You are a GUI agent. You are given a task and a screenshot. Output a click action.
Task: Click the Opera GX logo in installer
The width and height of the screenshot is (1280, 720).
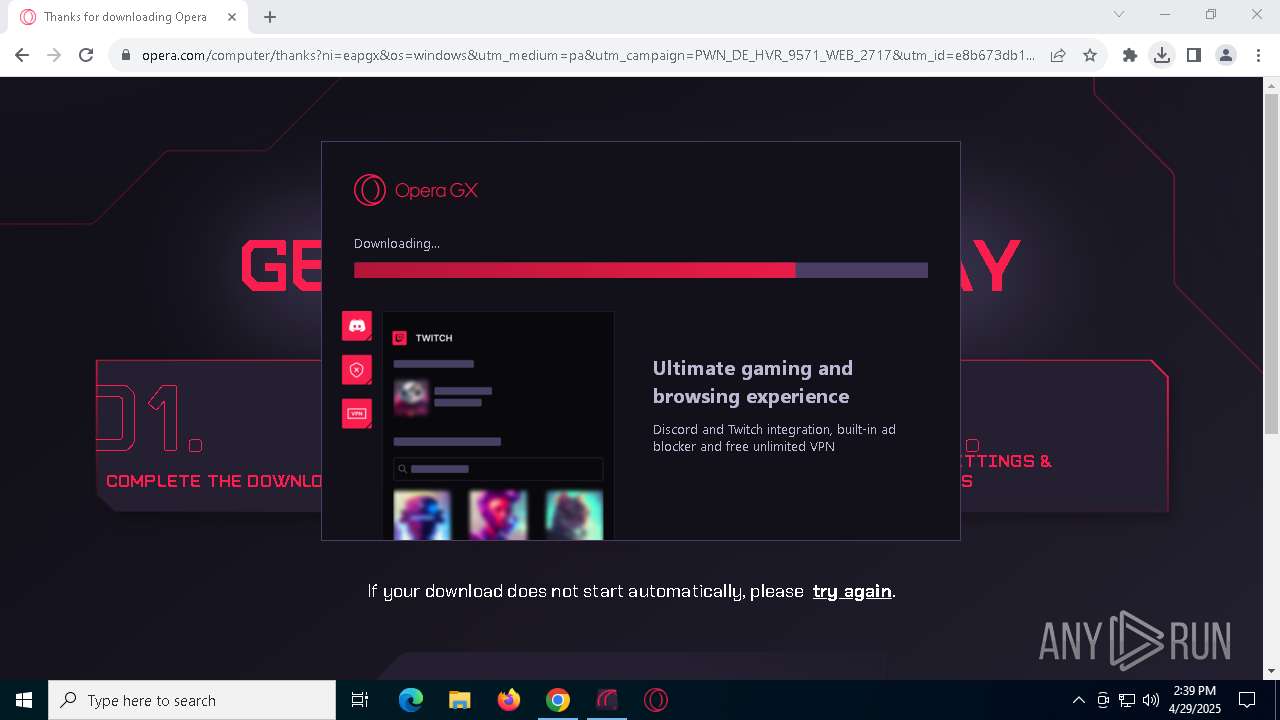(x=416, y=190)
